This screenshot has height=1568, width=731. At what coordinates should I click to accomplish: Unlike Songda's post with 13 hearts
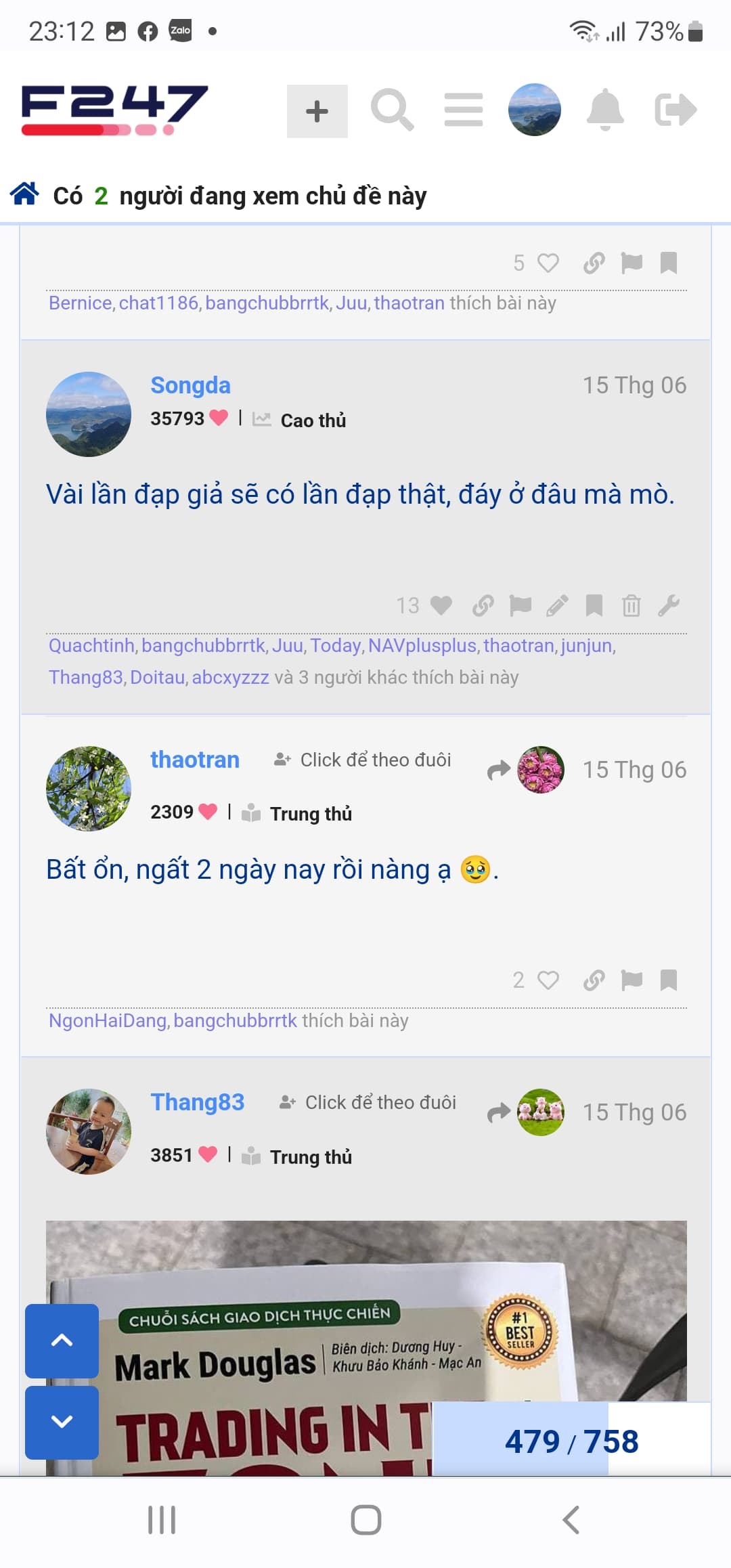coord(441,605)
